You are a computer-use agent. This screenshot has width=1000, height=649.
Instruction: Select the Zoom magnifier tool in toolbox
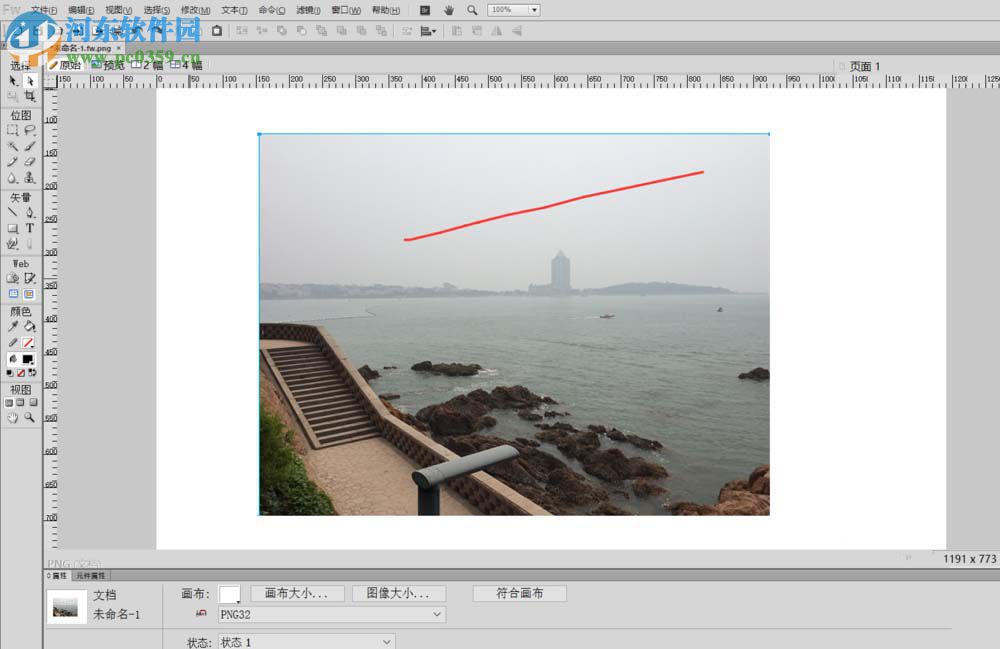pyautogui.click(x=29, y=418)
